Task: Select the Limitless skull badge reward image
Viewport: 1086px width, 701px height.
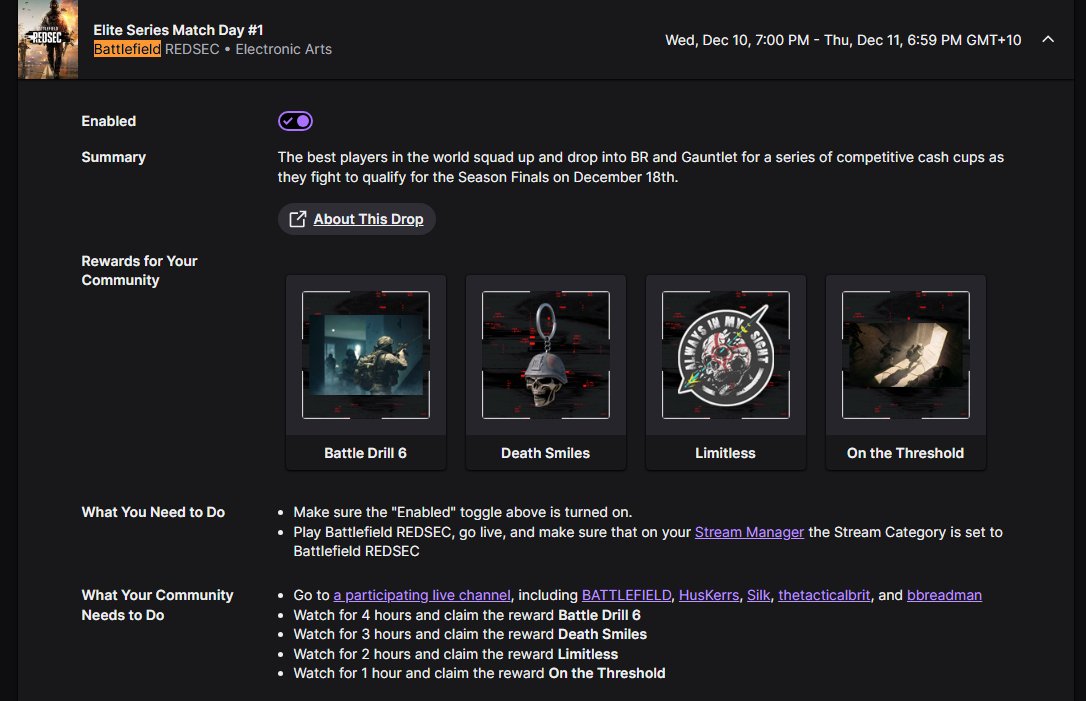Action: 726,355
